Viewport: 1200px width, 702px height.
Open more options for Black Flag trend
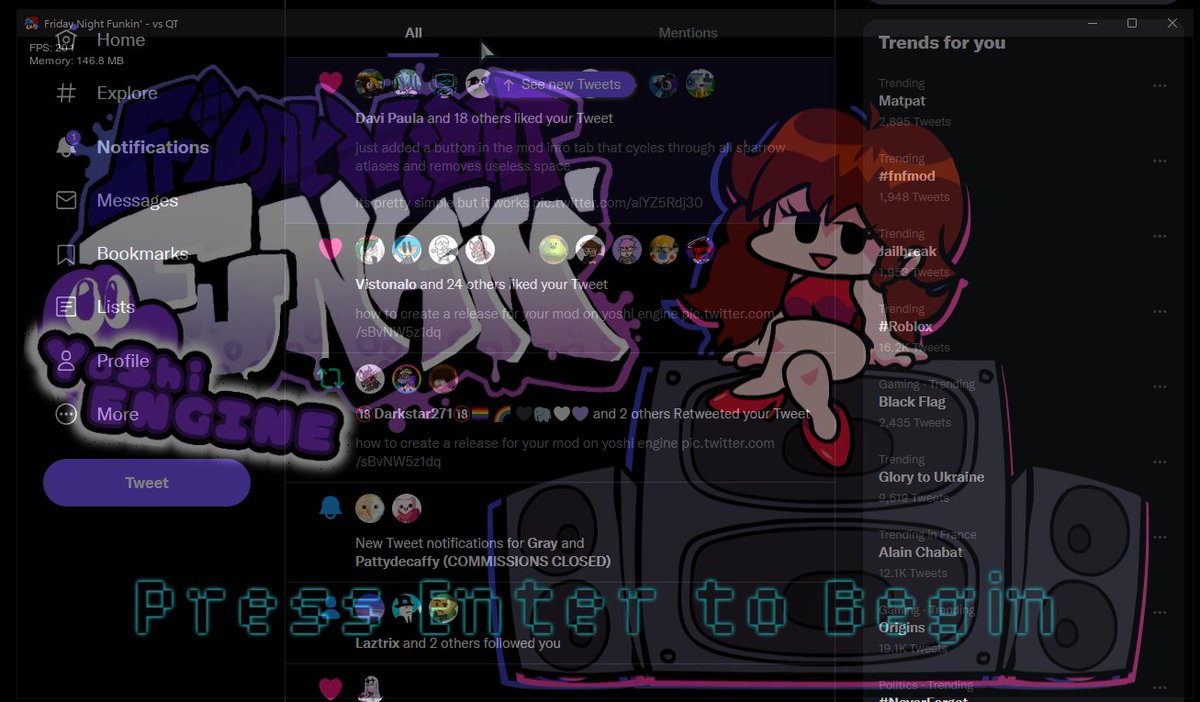tap(1160, 386)
